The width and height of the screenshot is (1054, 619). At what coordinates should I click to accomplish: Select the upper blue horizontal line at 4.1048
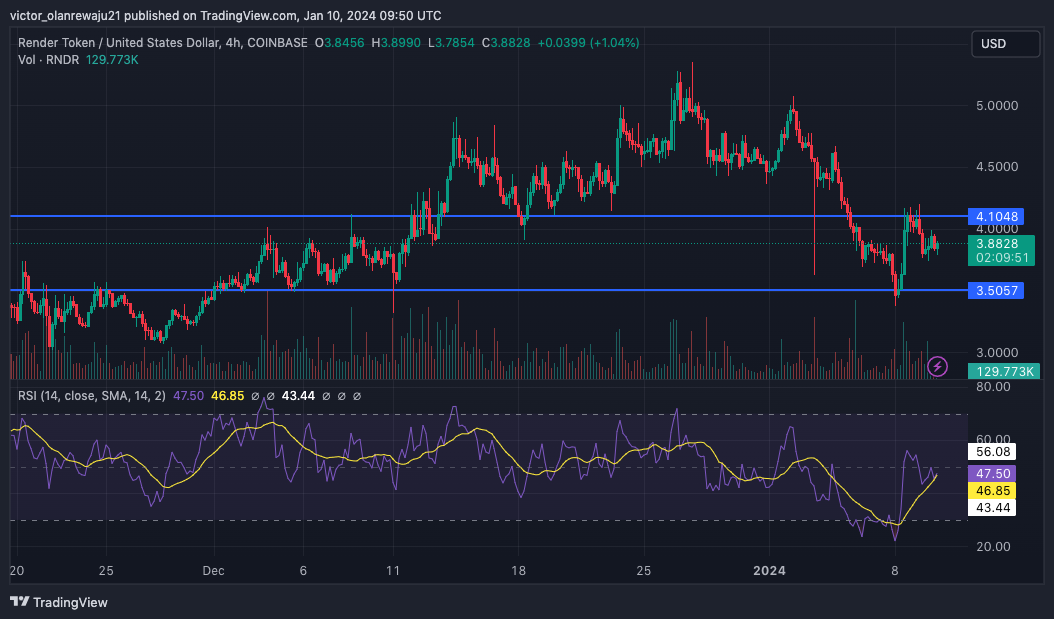[489, 216]
